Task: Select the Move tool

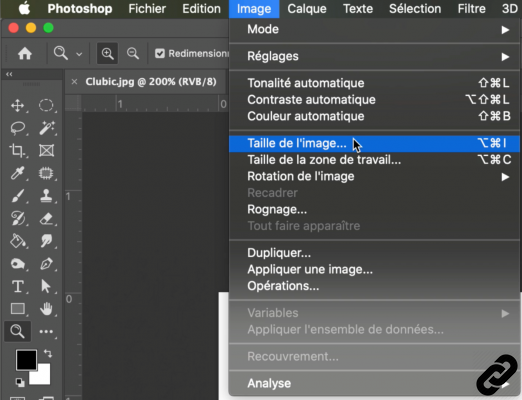Action: click(x=17, y=106)
